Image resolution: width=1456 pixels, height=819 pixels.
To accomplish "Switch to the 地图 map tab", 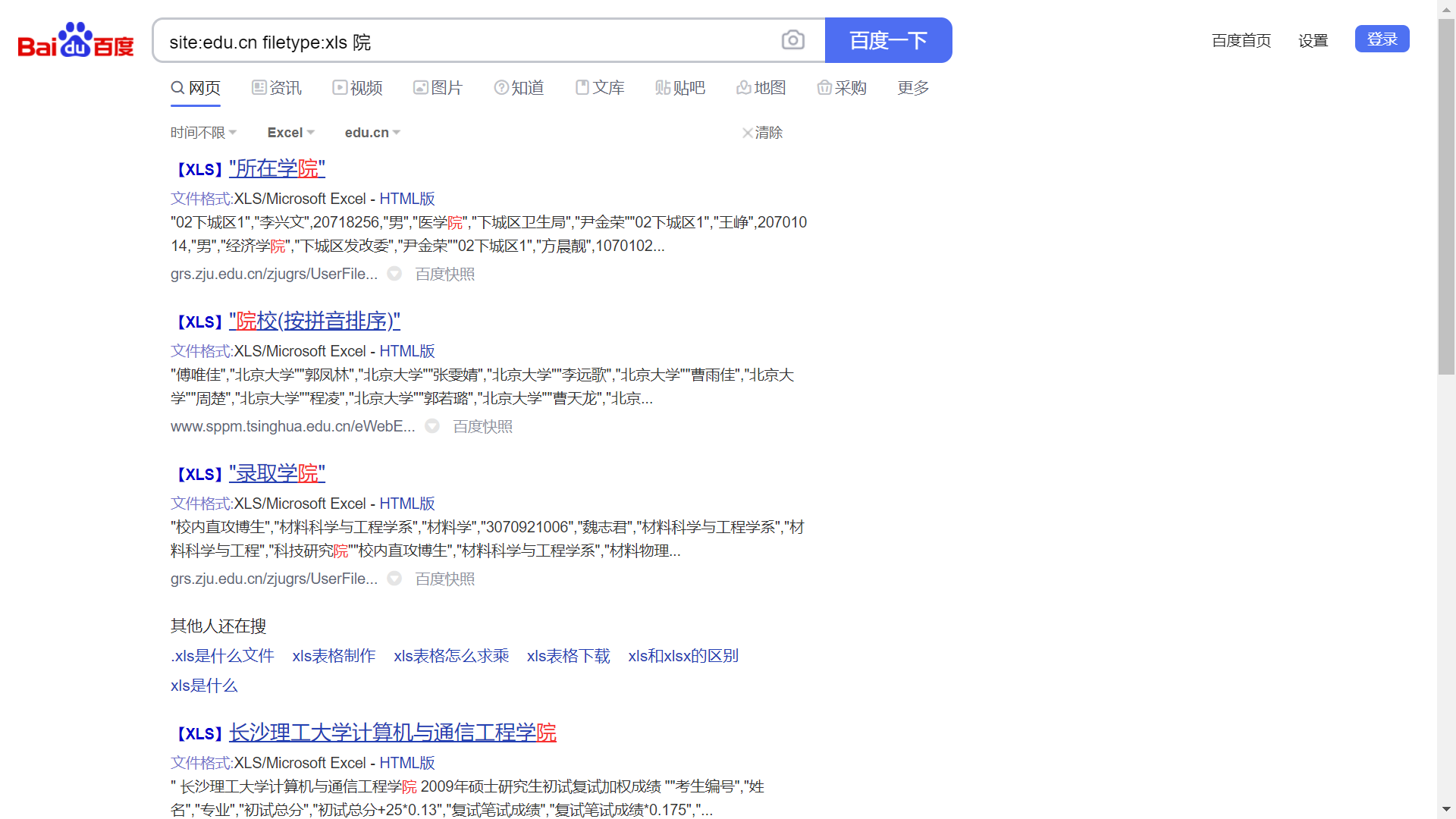I will pyautogui.click(x=761, y=88).
